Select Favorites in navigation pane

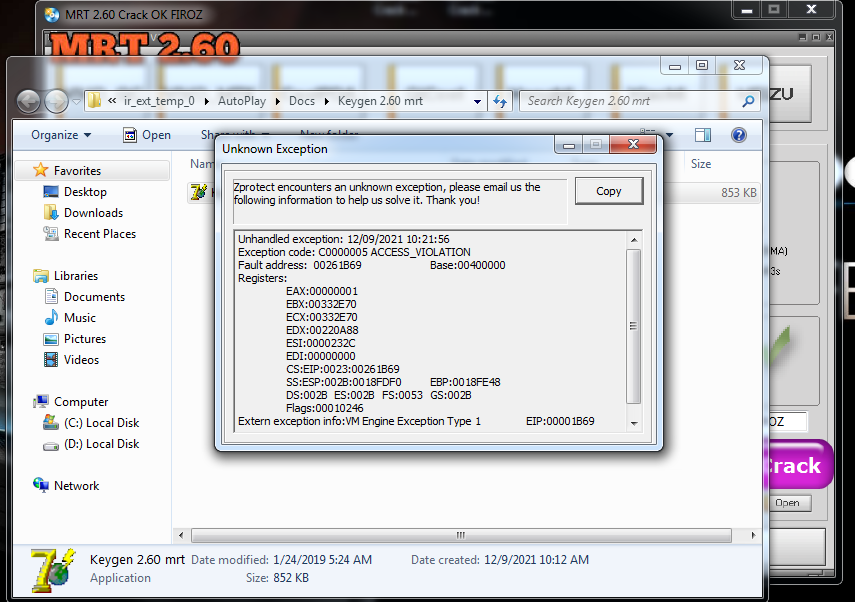(77, 171)
